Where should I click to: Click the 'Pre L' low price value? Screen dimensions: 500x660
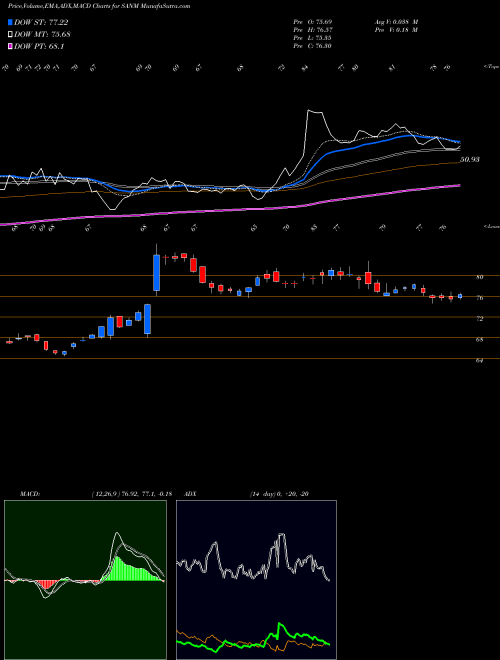[313, 38]
